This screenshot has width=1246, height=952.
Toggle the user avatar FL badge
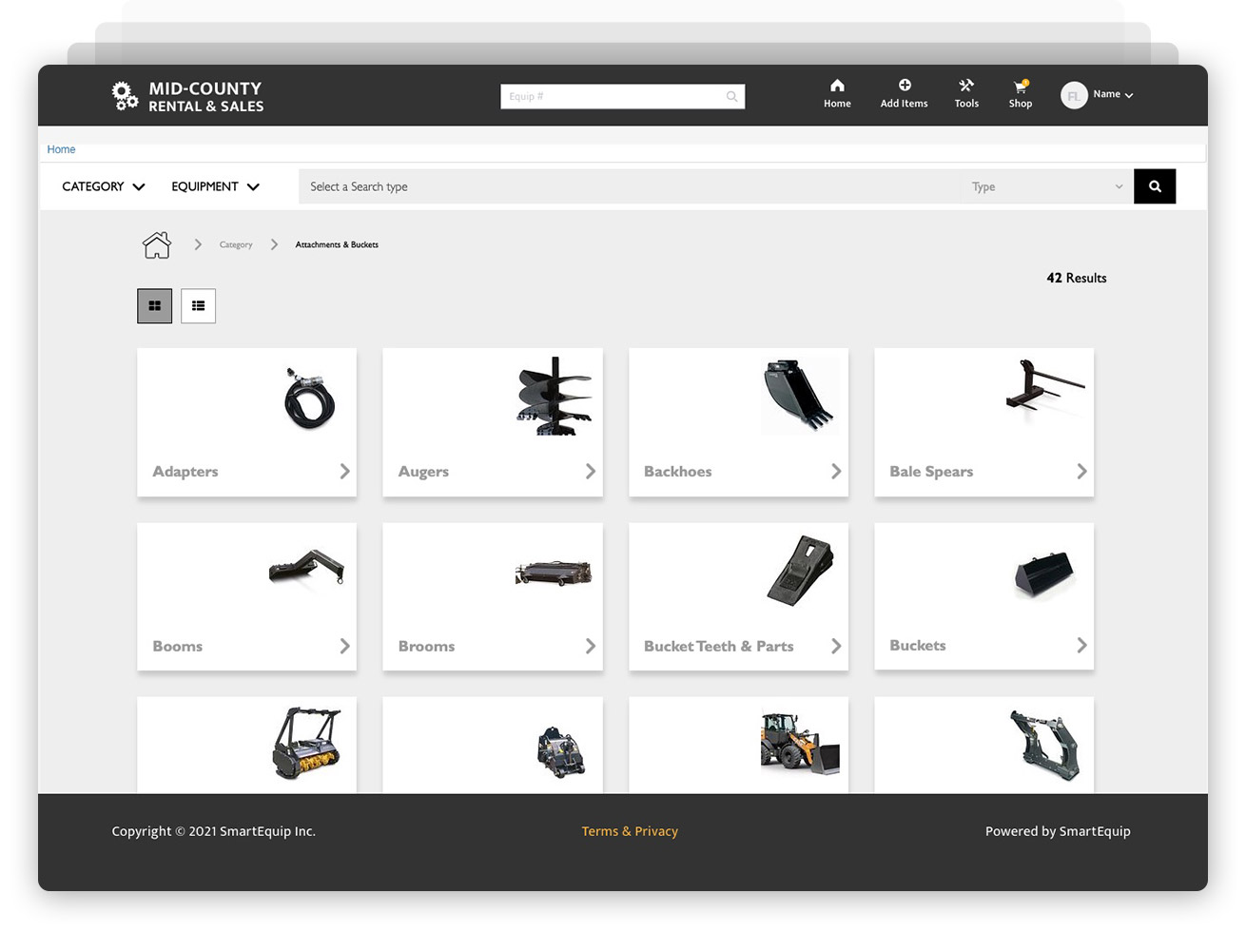[x=1073, y=94]
